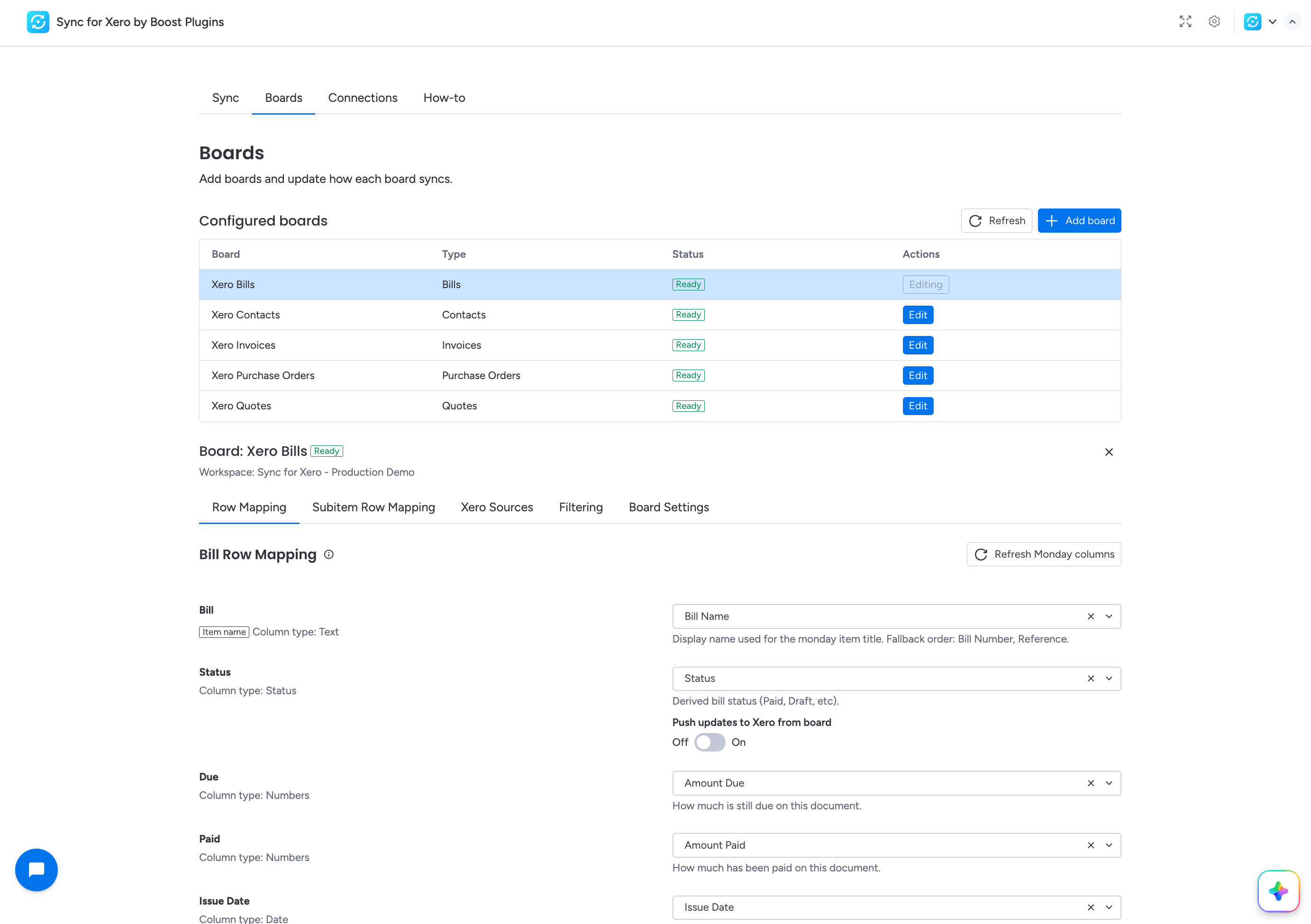Screen dimensions: 1311x924
Task: Click the Sync for Xero app logo
Action: 38,22
